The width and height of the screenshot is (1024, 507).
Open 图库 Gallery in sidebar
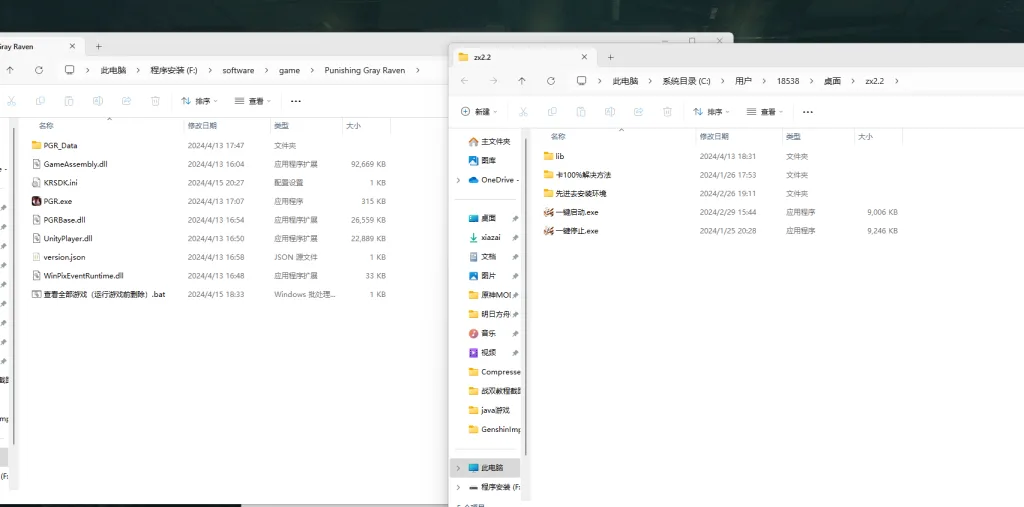tap(482, 160)
